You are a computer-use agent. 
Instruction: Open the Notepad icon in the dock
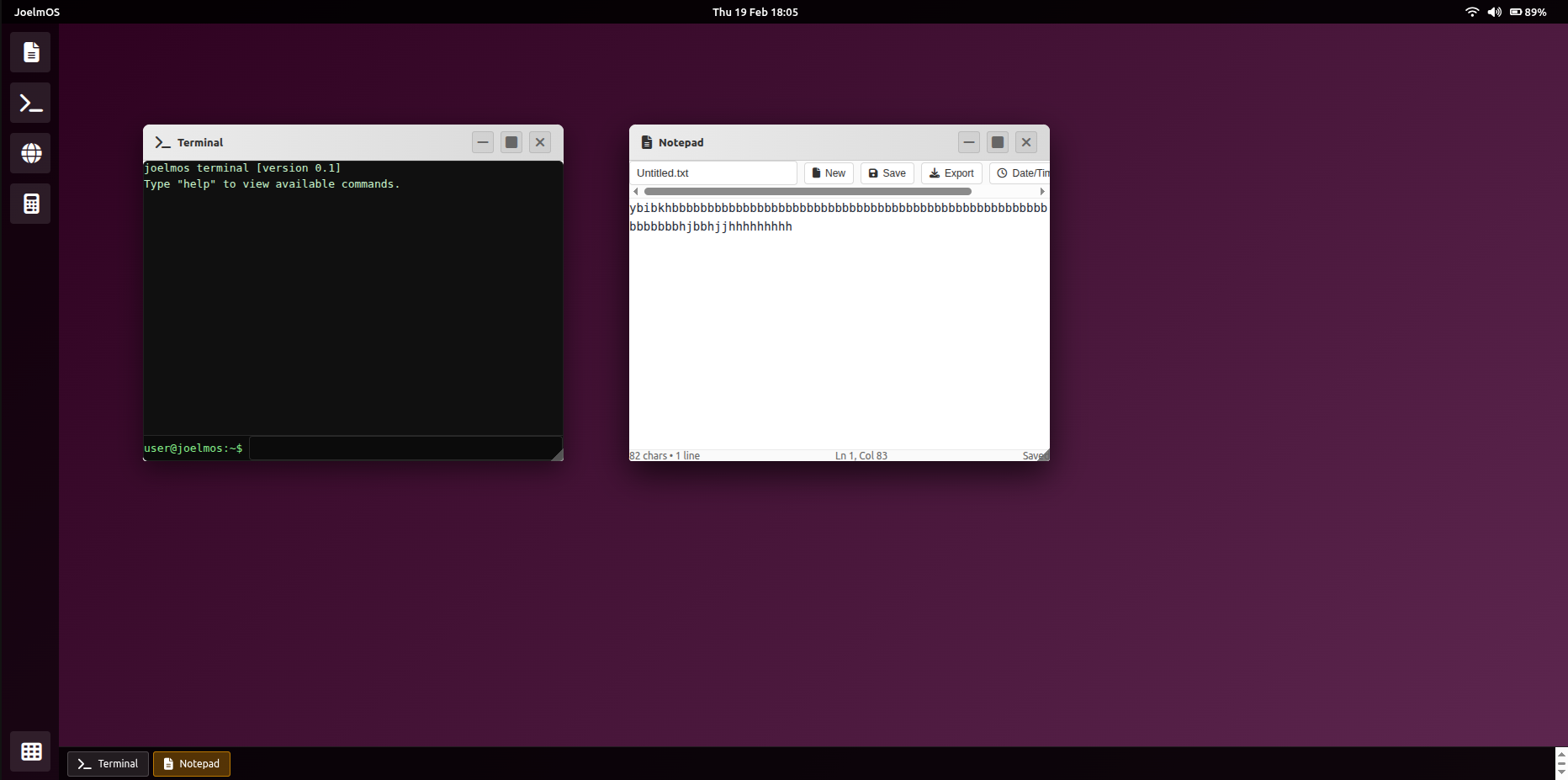30,53
